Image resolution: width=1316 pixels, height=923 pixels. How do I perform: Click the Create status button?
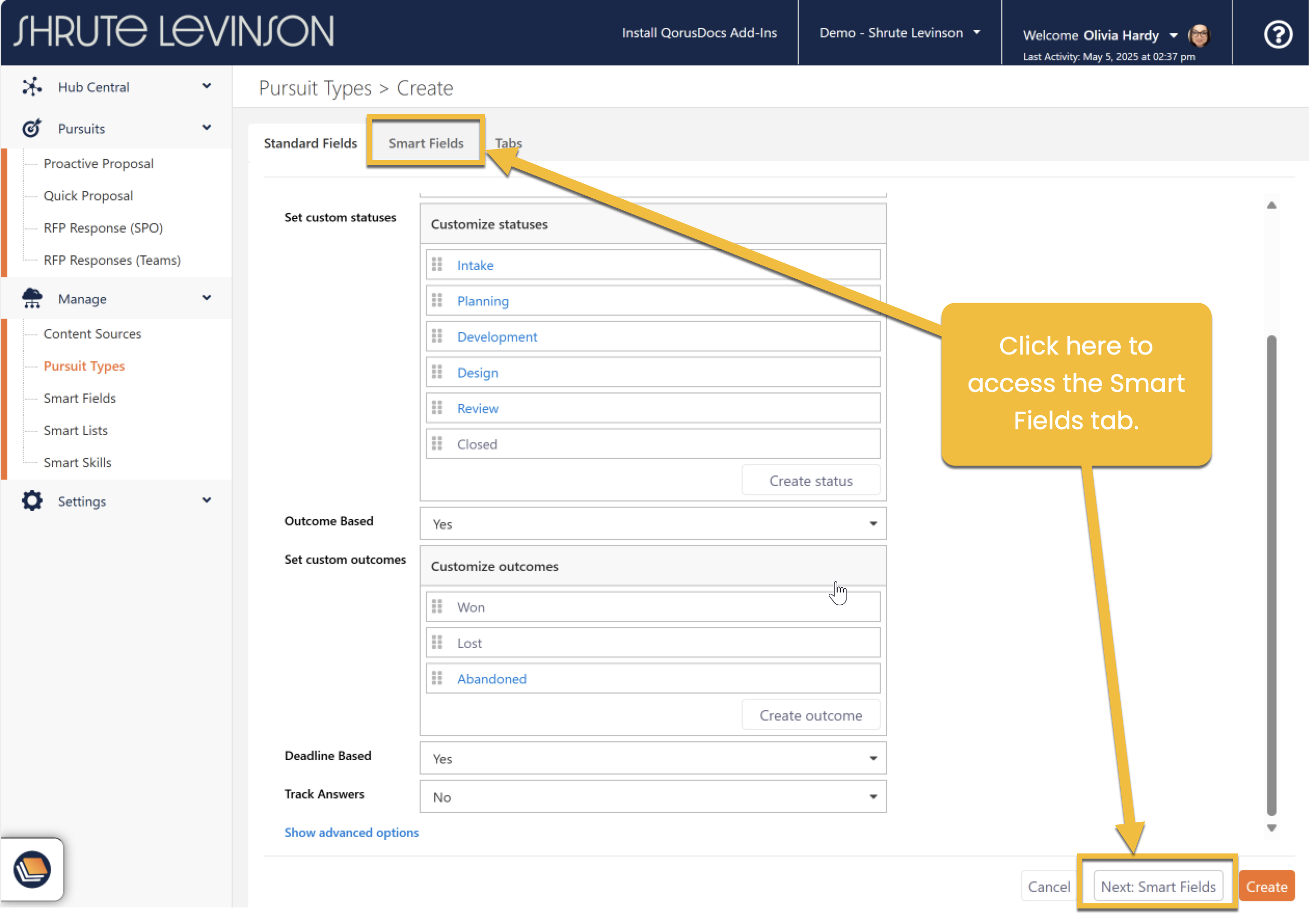click(x=811, y=480)
